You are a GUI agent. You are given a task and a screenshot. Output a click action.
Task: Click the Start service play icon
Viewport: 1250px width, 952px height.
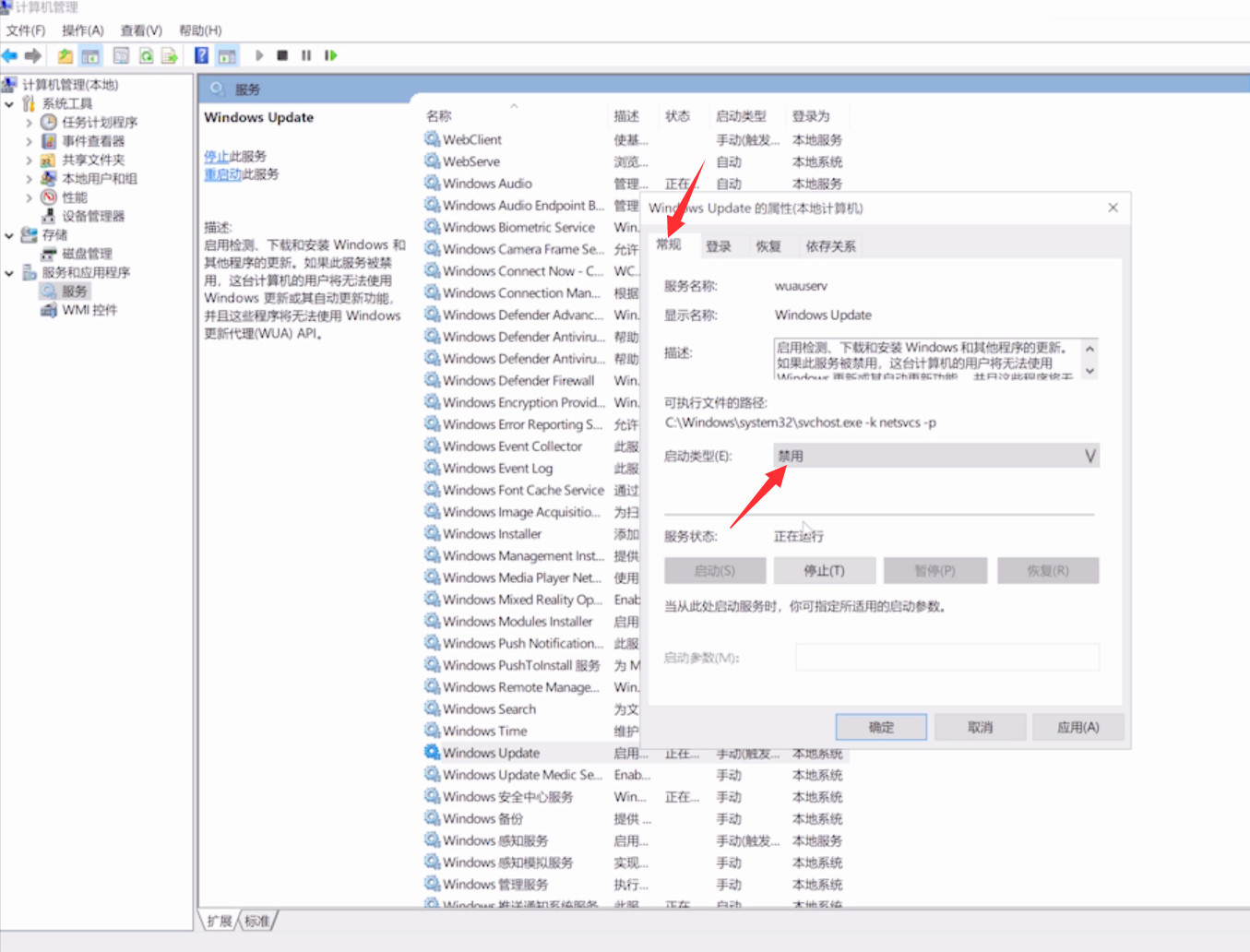tap(259, 56)
